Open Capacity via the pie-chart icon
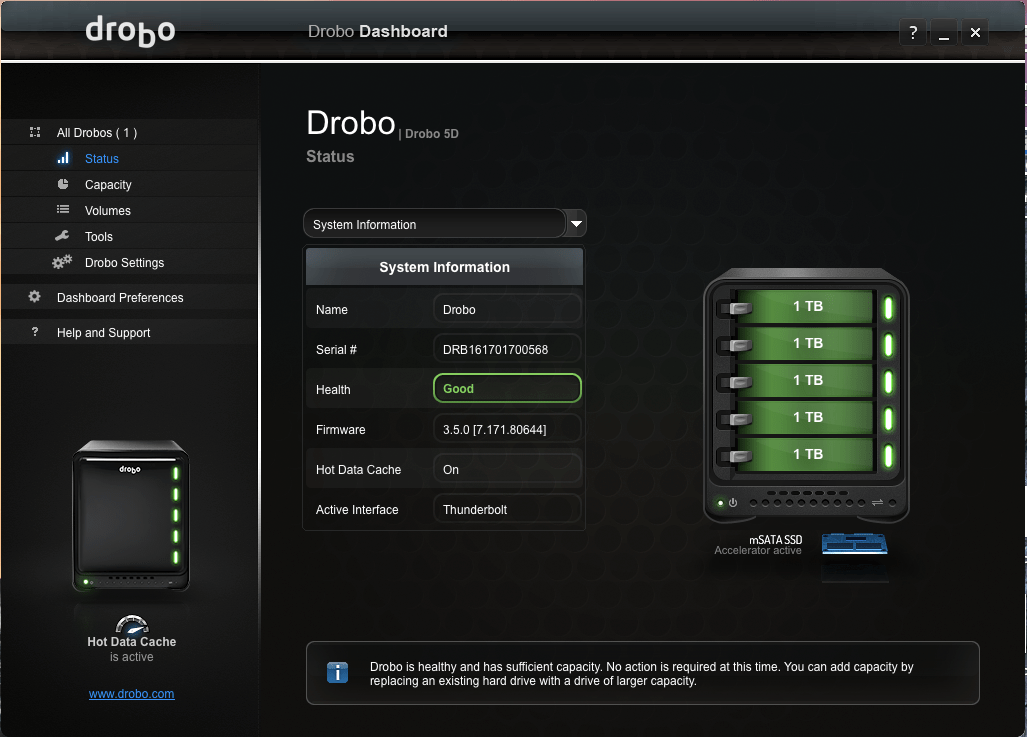 pos(64,184)
